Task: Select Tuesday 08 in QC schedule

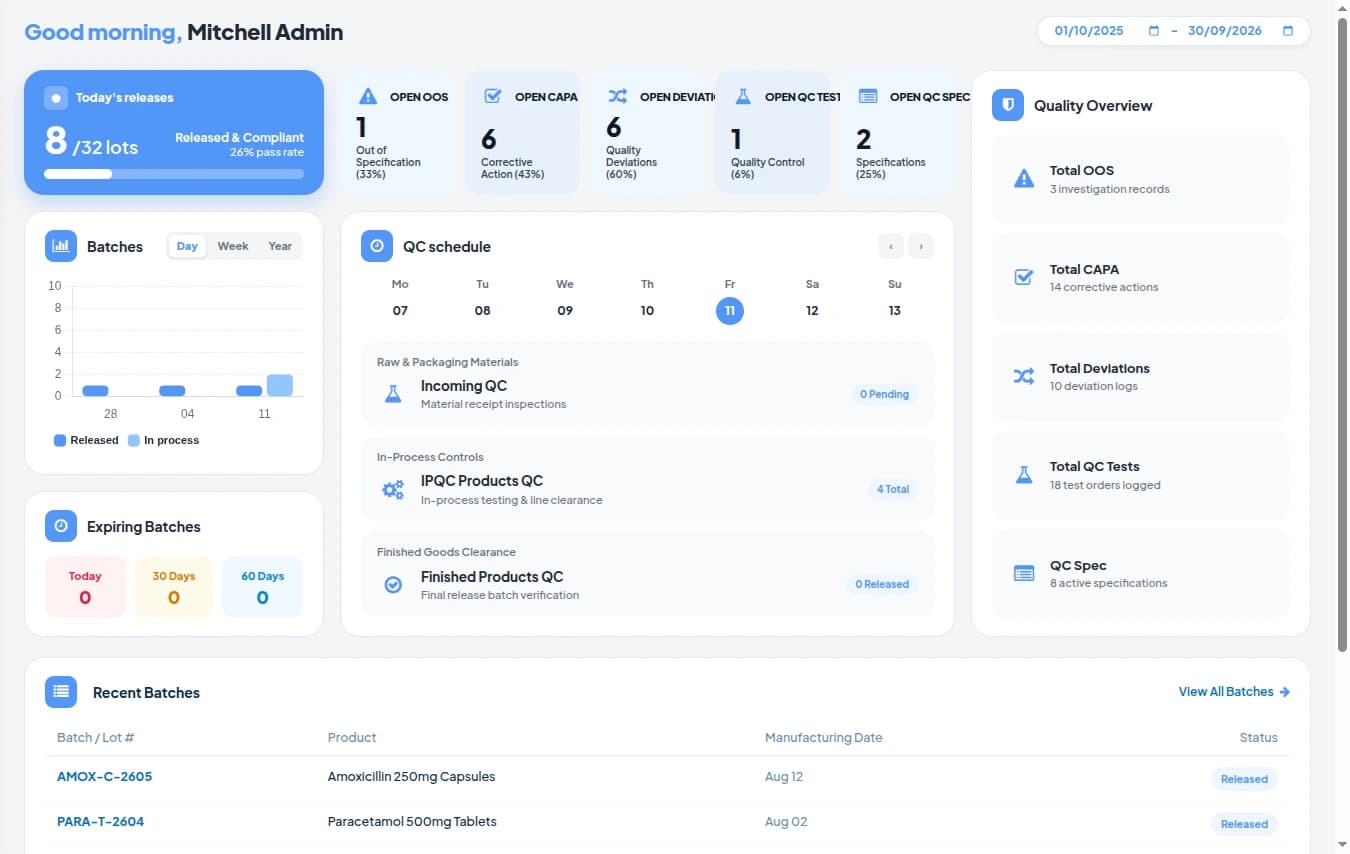Action: click(483, 310)
